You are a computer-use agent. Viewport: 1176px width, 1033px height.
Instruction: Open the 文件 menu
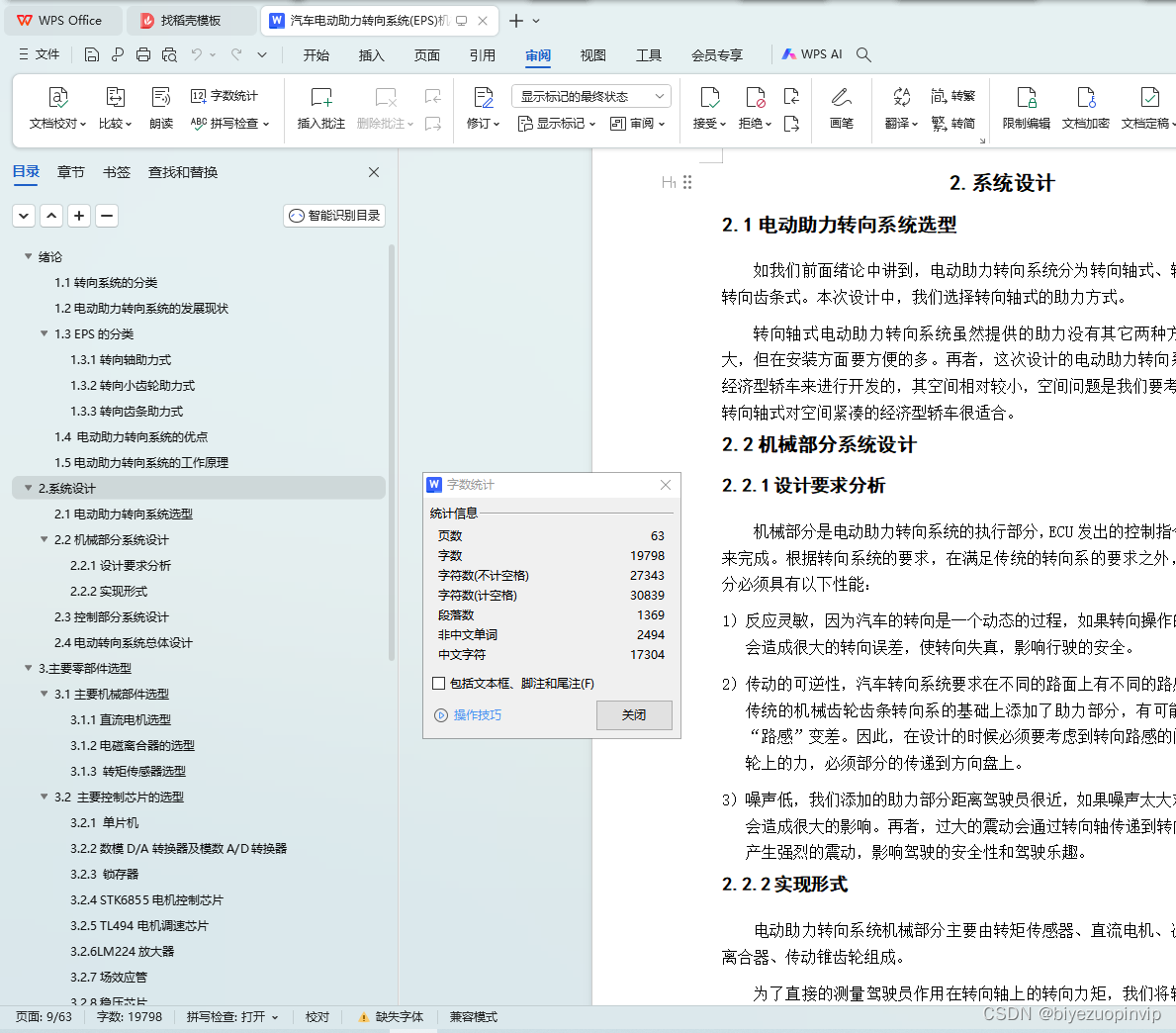pyautogui.click(x=39, y=54)
